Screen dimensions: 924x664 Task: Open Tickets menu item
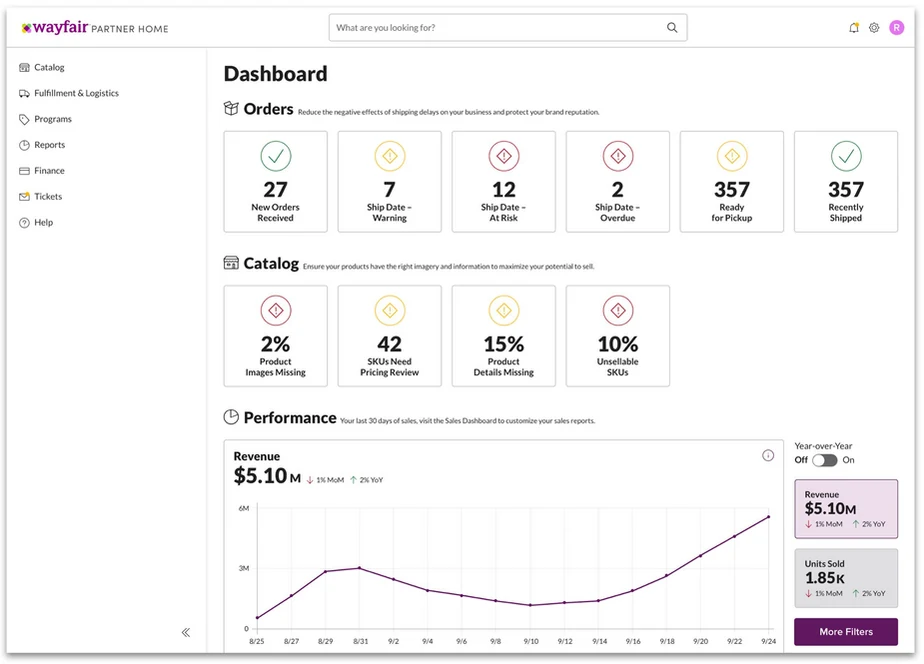click(x=48, y=197)
